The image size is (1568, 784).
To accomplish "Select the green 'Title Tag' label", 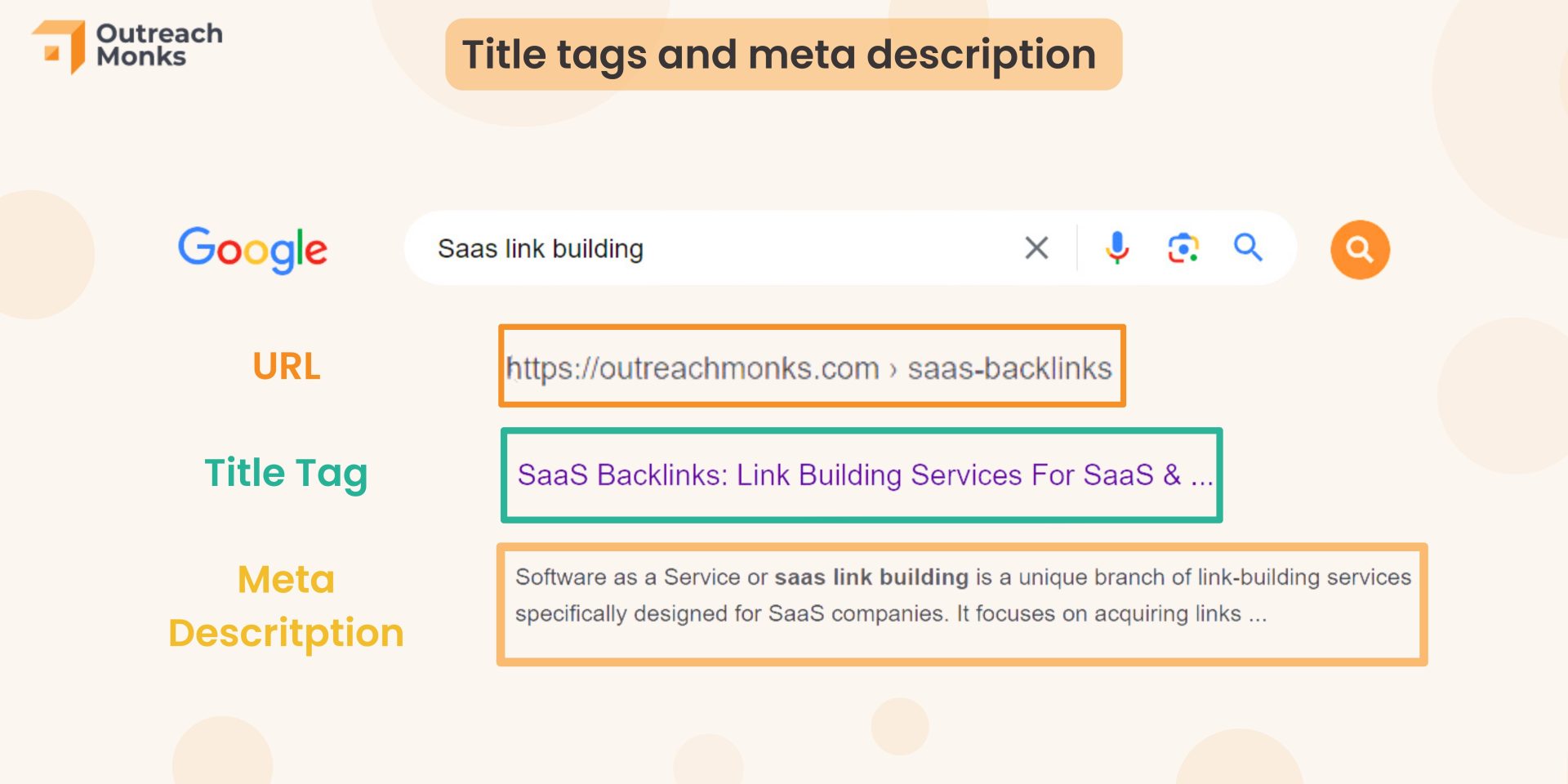I will tap(286, 474).
